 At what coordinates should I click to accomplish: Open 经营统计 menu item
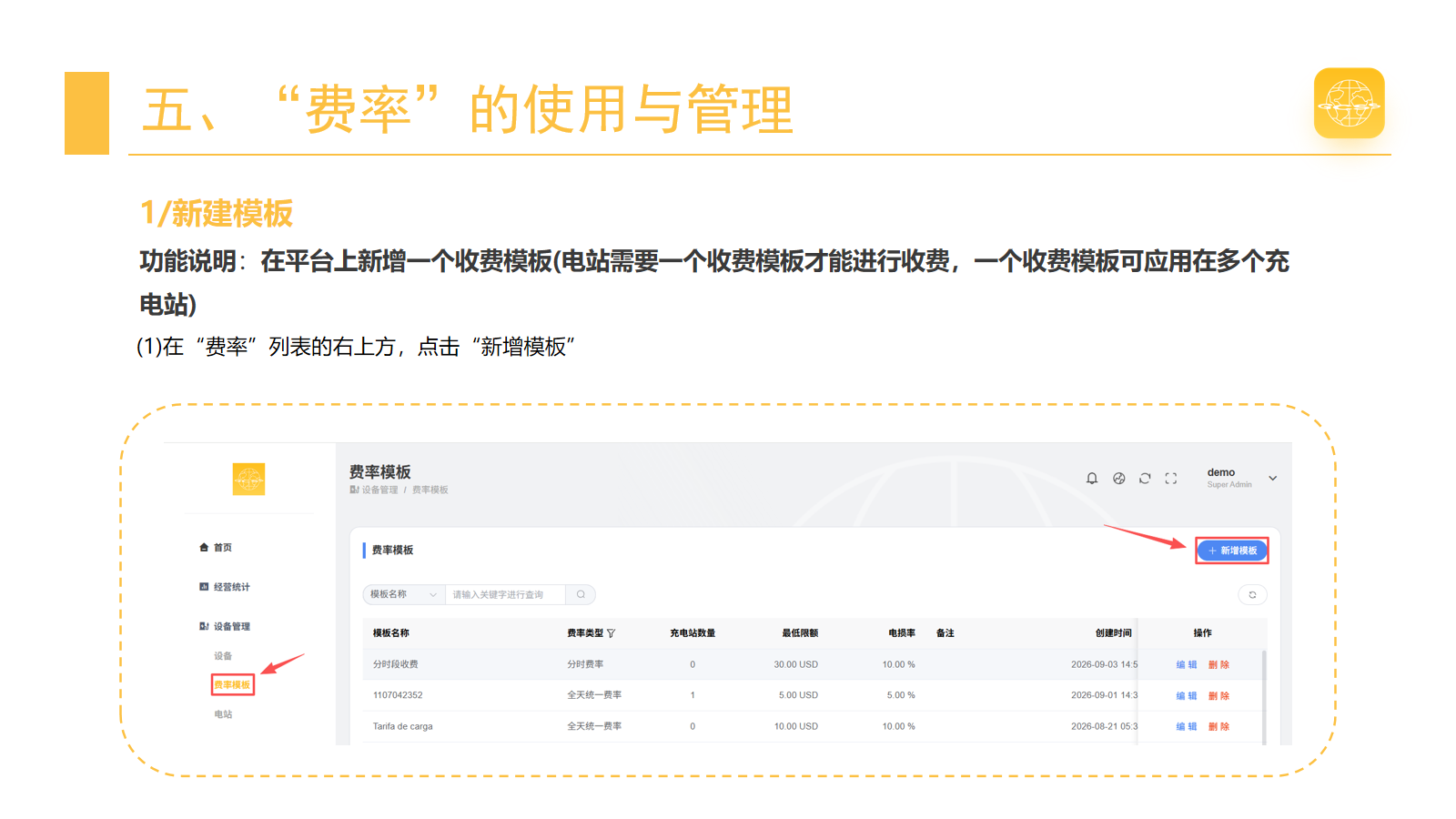coord(225,587)
